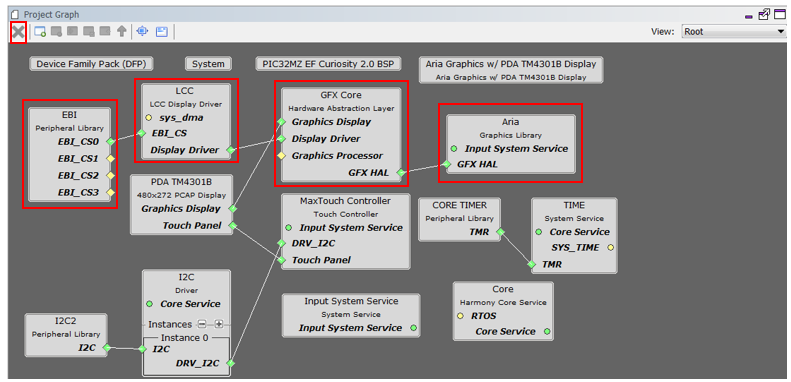Open the View dropdown showing Root

(733, 32)
